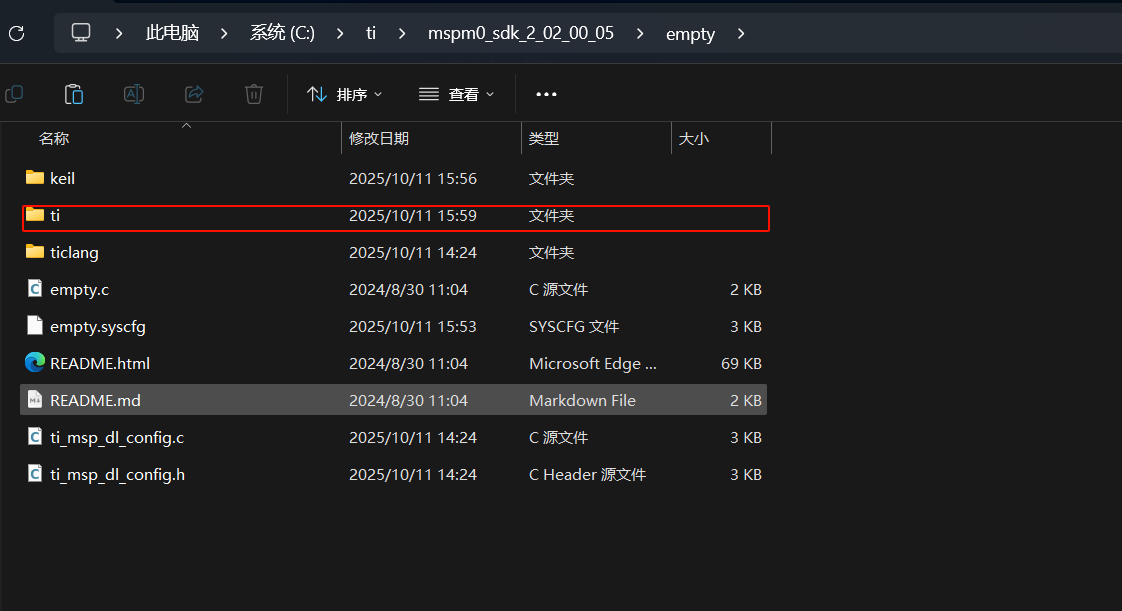Click the share icon in toolbar

pyautogui.click(x=194, y=94)
